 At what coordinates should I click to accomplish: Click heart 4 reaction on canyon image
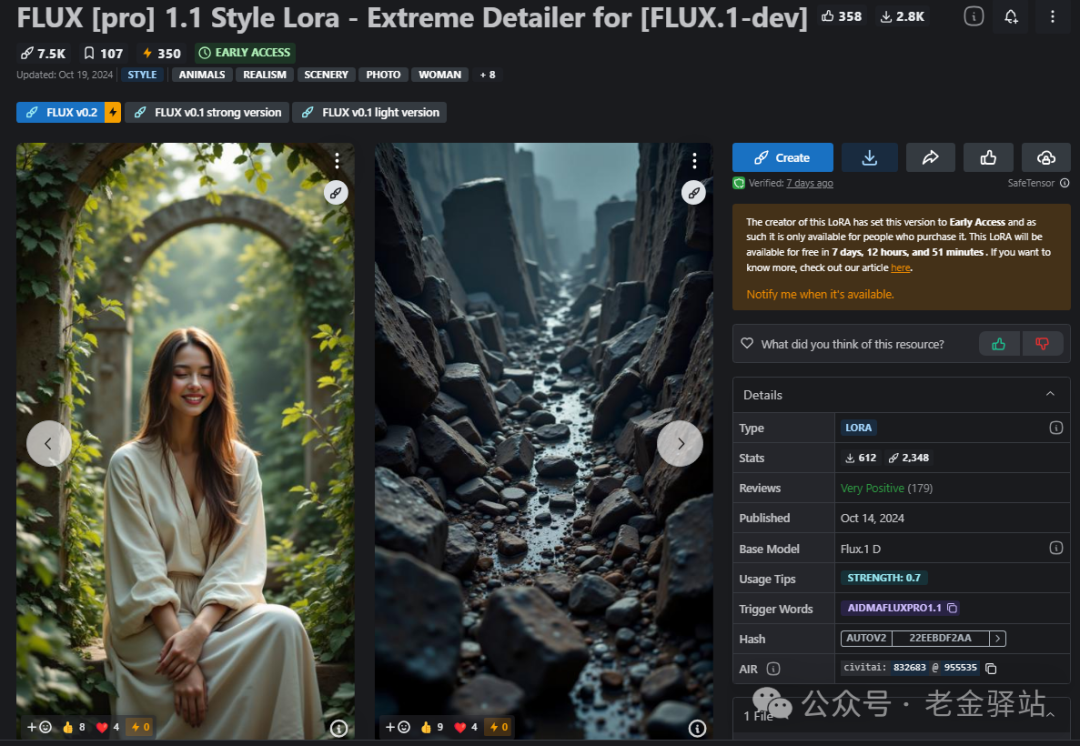[x=466, y=727]
